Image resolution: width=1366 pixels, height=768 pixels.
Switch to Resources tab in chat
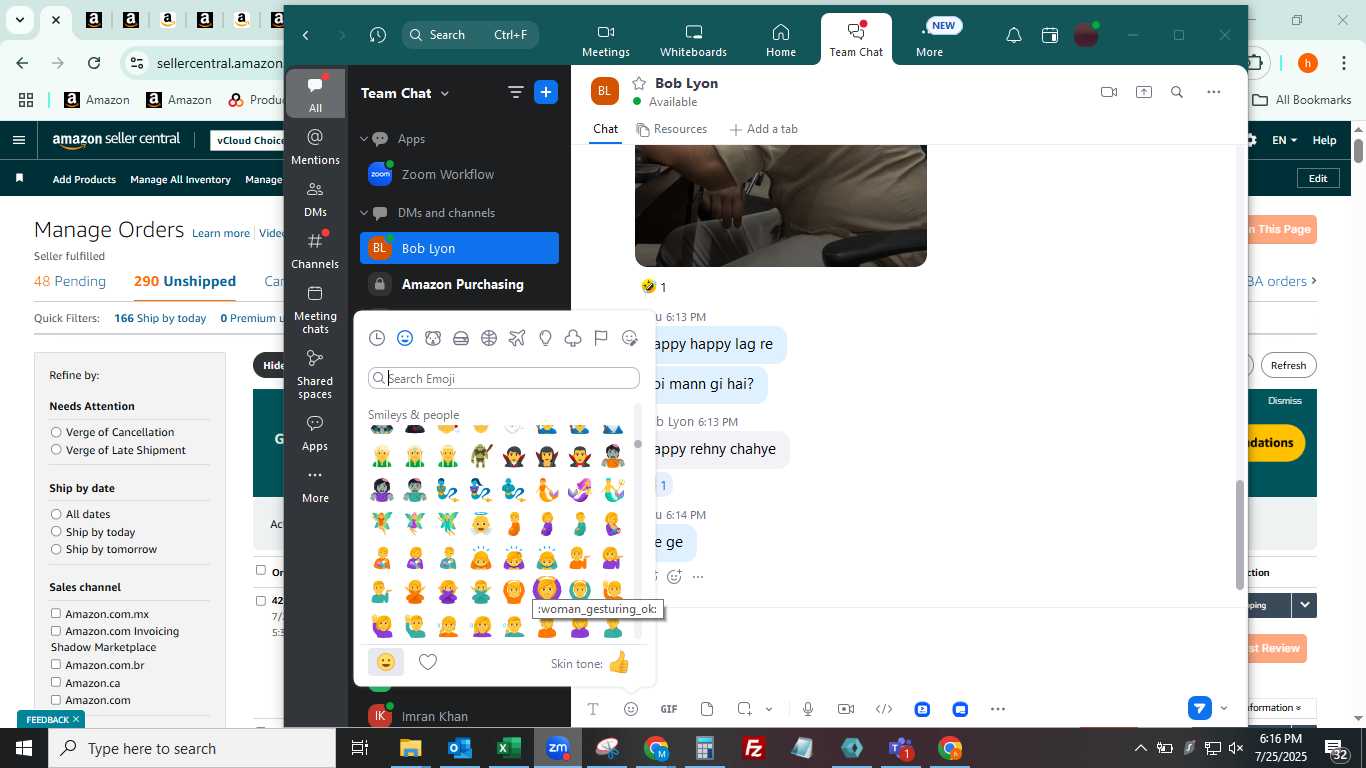[x=671, y=129]
